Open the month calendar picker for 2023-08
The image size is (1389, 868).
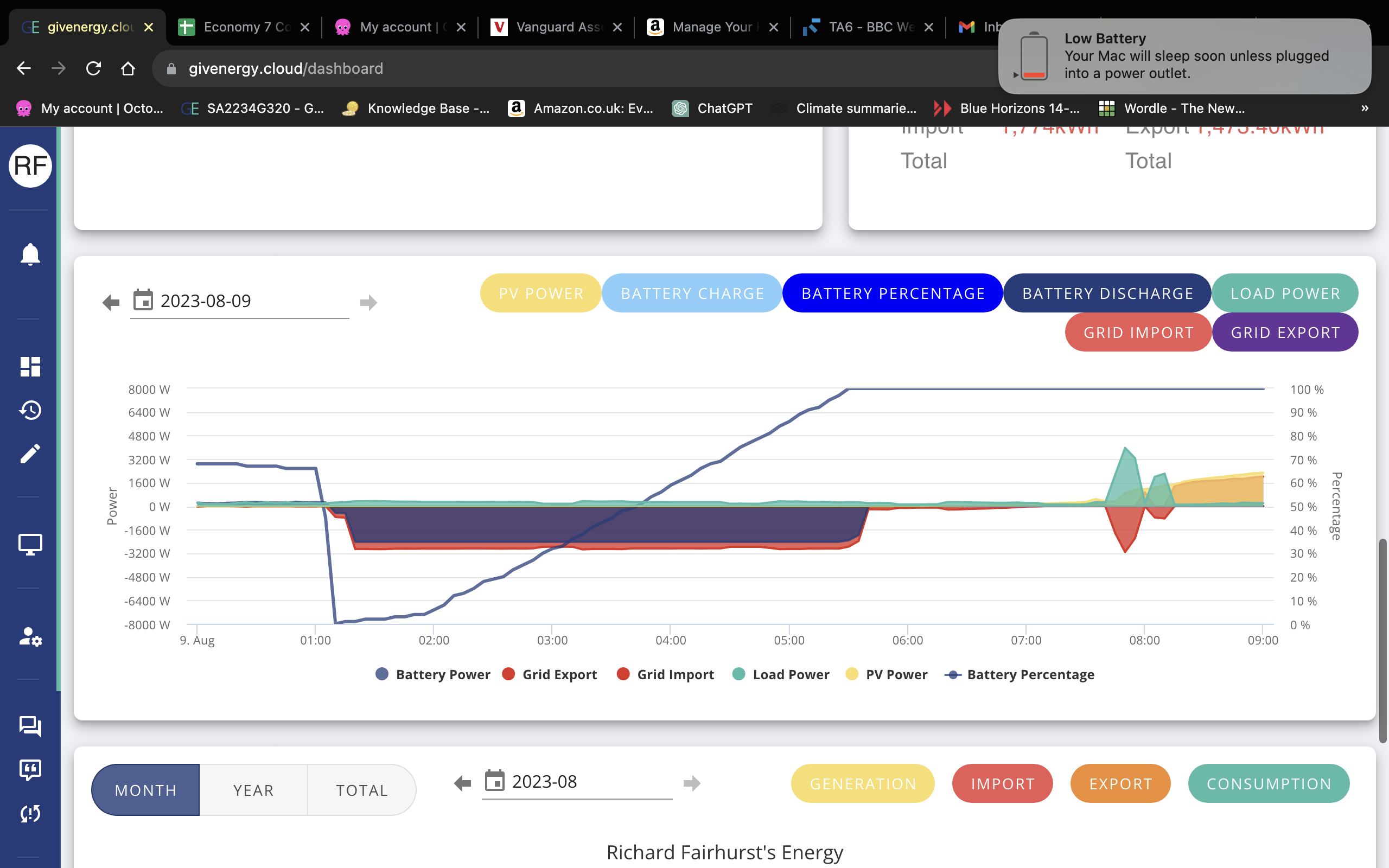tap(494, 781)
